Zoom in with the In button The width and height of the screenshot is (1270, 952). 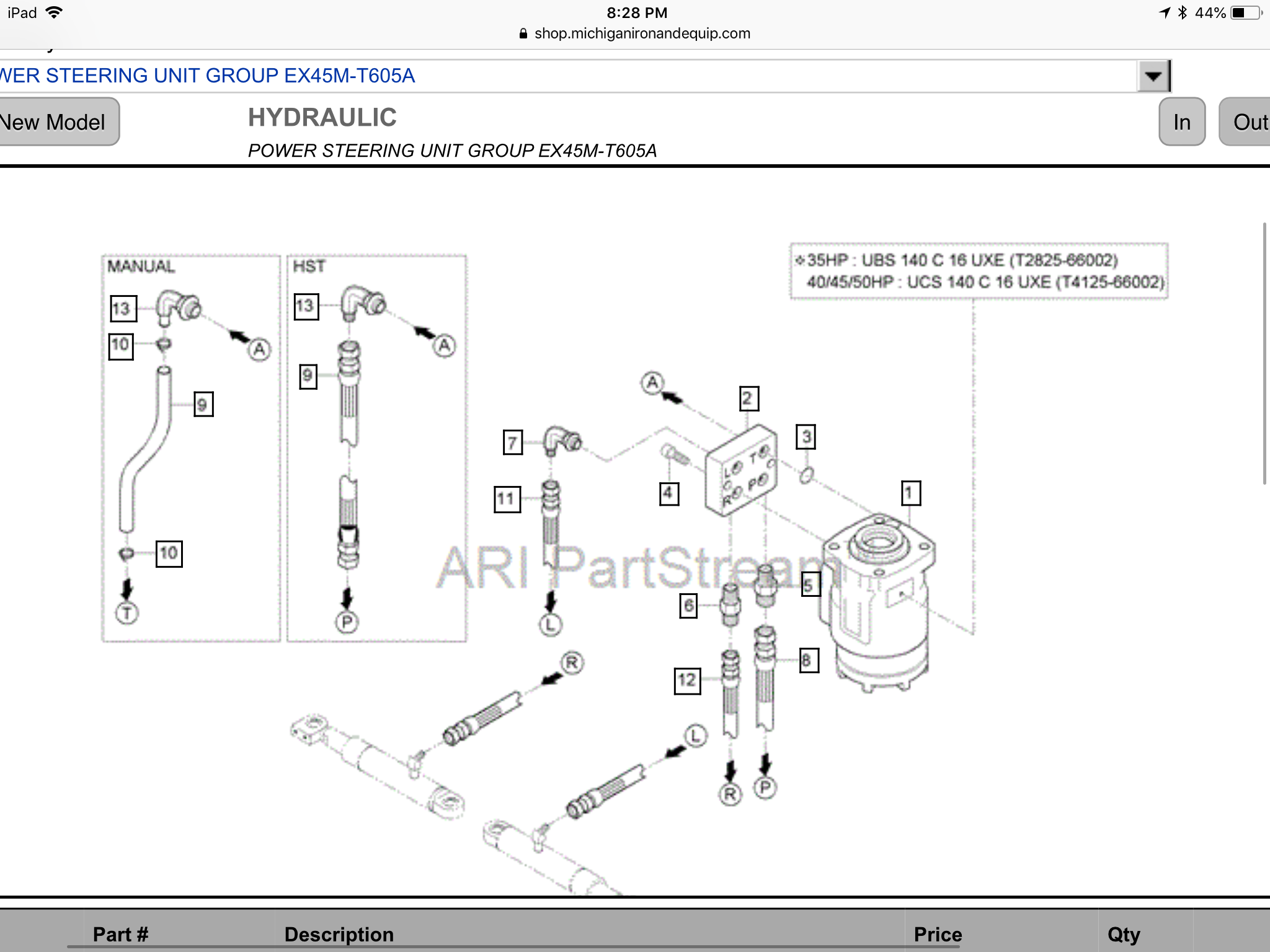(1182, 122)
